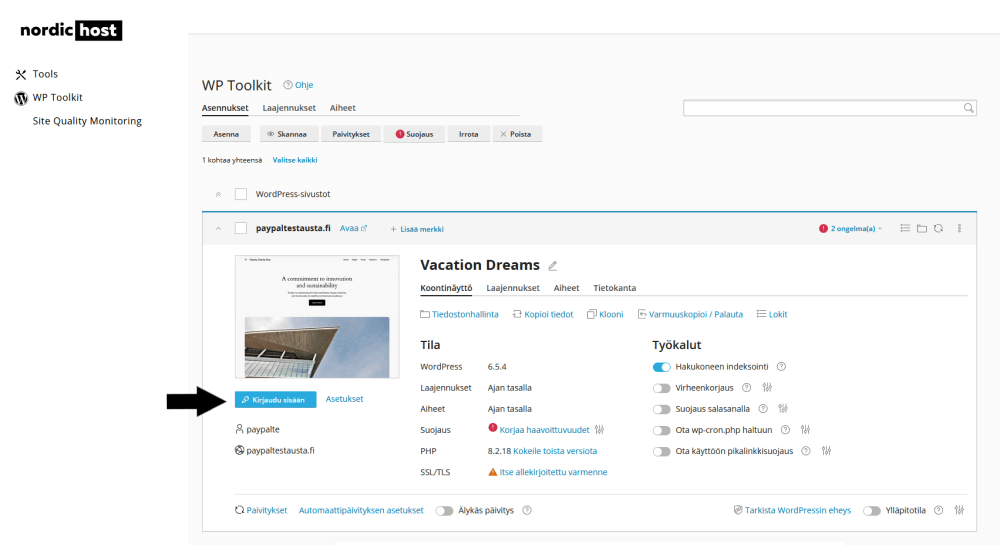
Task: Click the Lokit logs icon link
Action: pyautogui.click(x=772, y=314)
